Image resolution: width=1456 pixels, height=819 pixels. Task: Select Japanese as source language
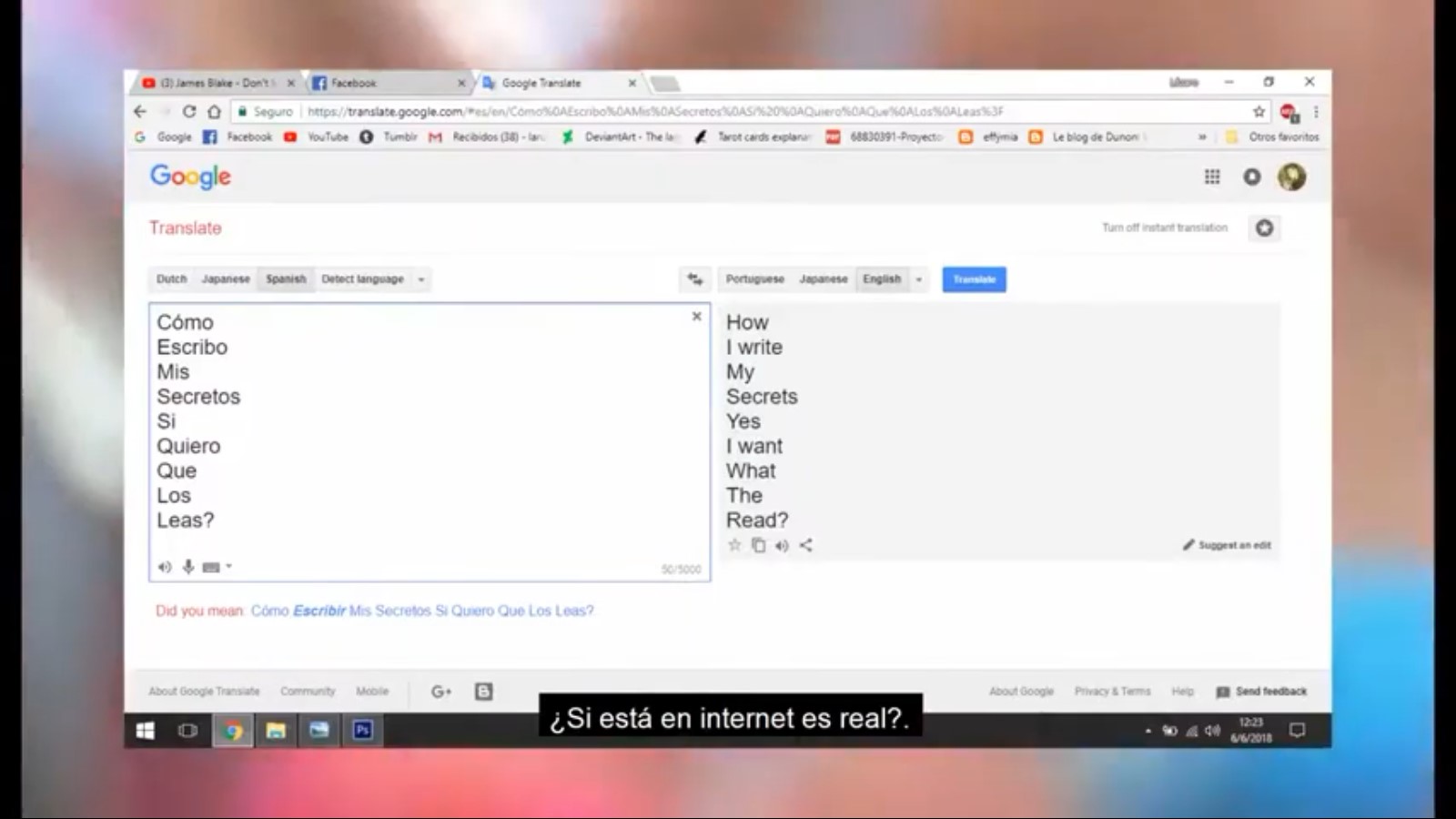pyautogui.click(x=226, y=279)
